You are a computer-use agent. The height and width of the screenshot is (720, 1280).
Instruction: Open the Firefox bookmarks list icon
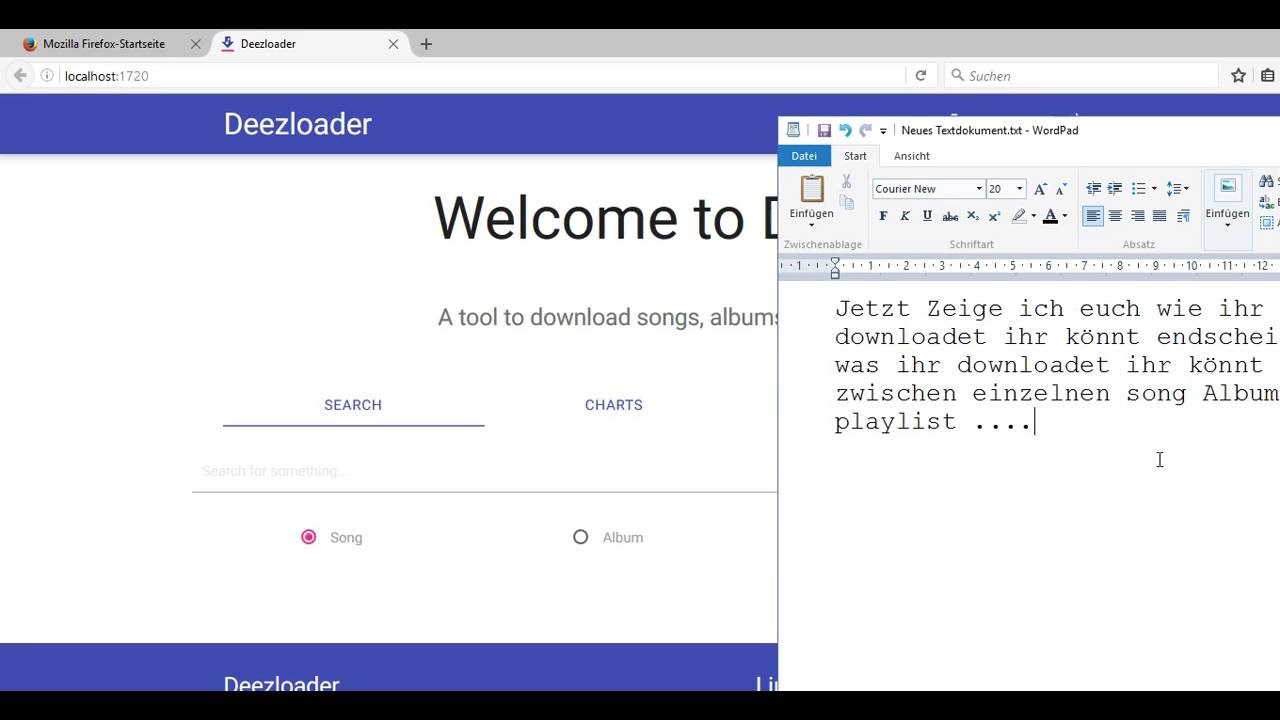1268,75
